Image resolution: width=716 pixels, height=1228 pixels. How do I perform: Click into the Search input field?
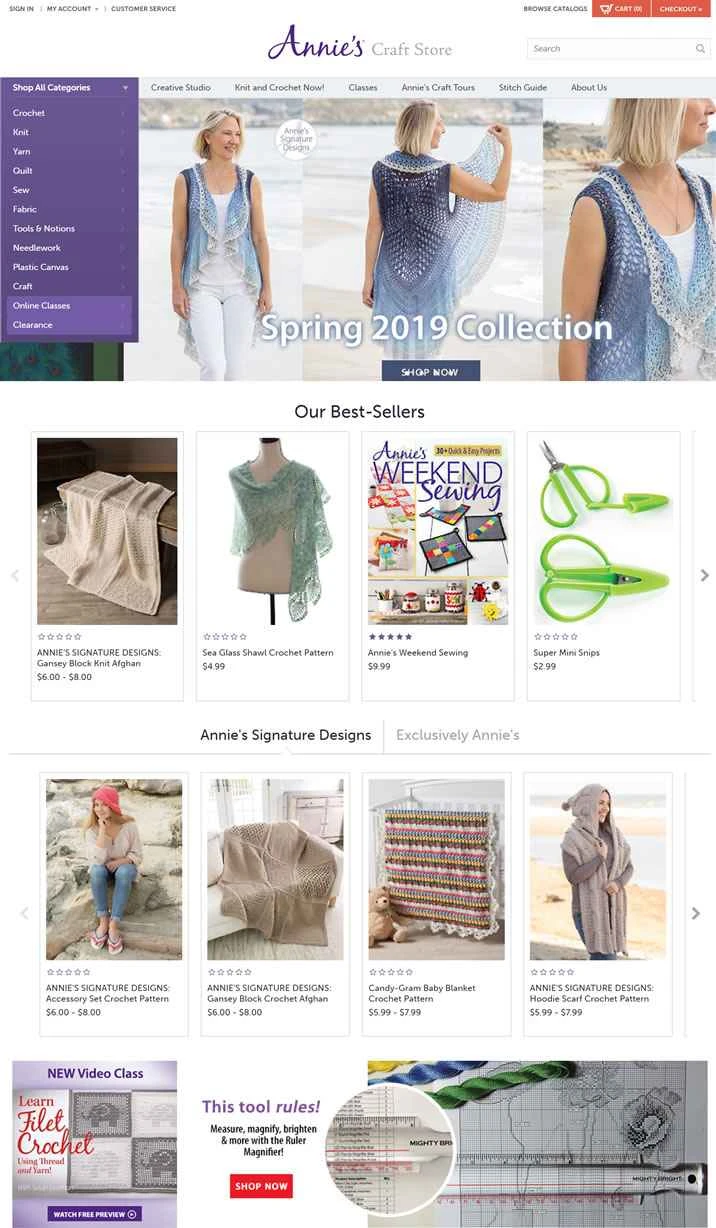click(610, 49)
